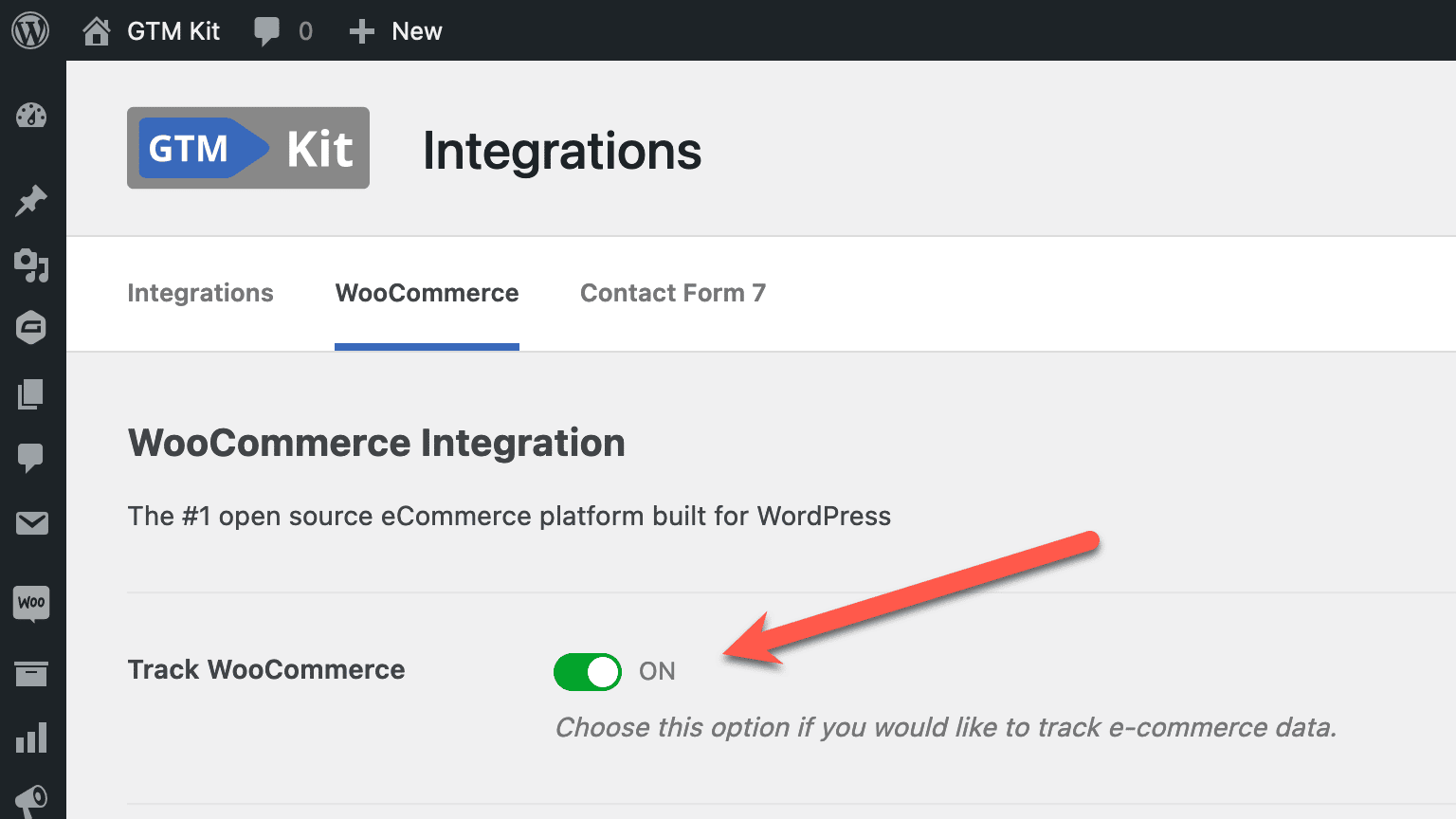Open Posts via the pushpin icon
The width and height of the screenshot is (1456, 819).
coord(31,200)
